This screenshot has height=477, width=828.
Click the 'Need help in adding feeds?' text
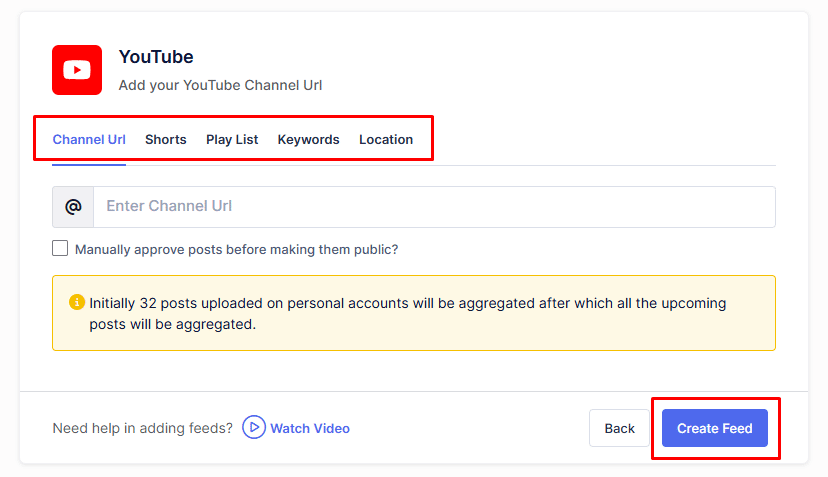pyautogui.click(x=142, y=428)
